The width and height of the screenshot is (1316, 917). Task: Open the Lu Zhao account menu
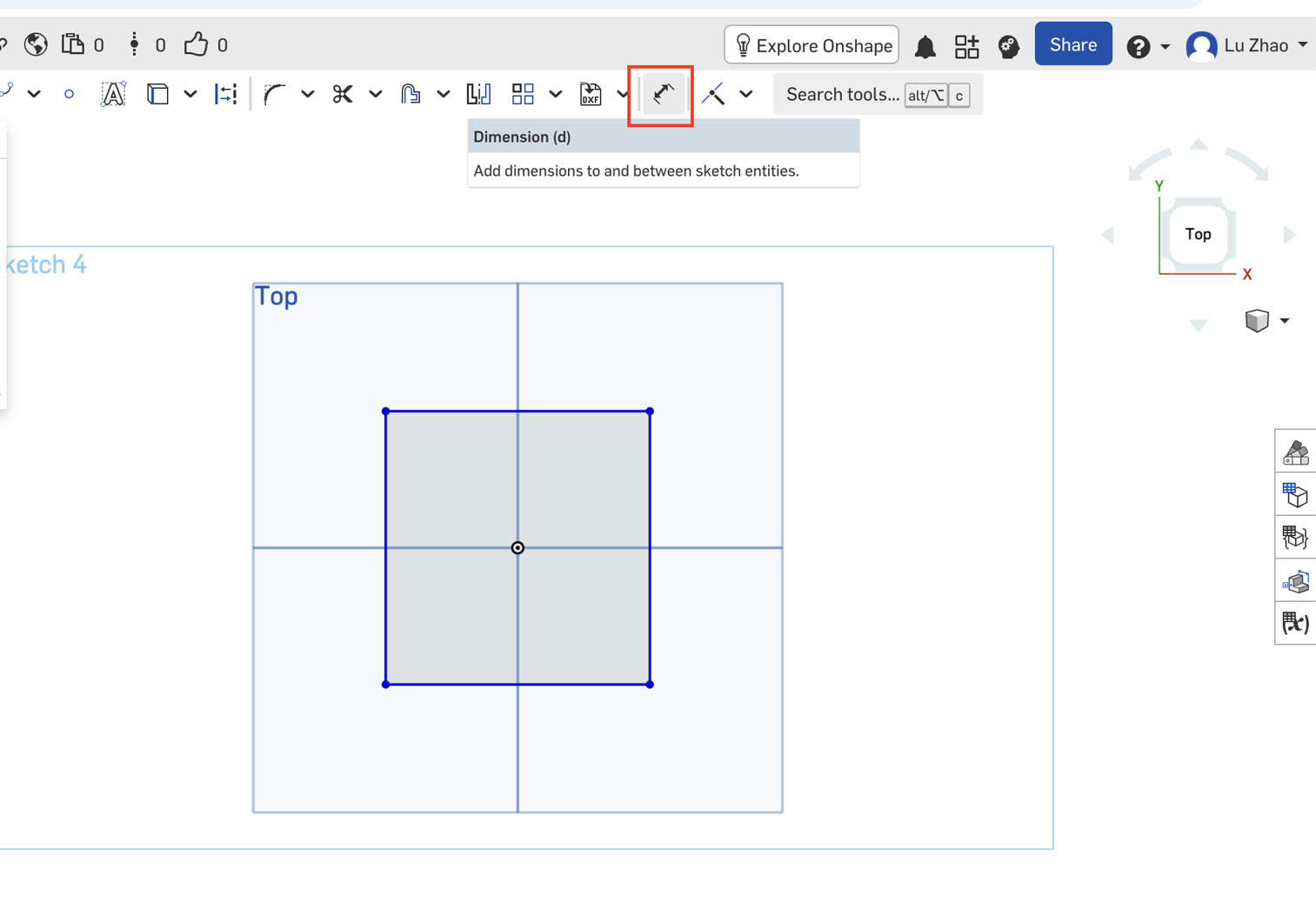[x=1246, y=46]
